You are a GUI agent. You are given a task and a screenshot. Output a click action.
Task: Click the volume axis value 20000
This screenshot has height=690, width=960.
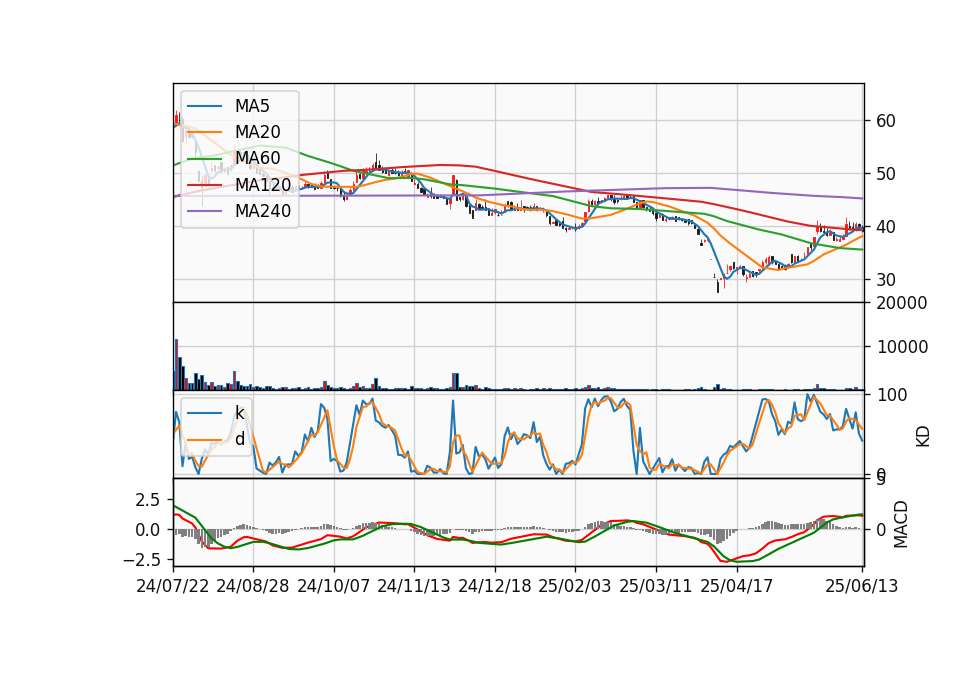click(902, 303)
